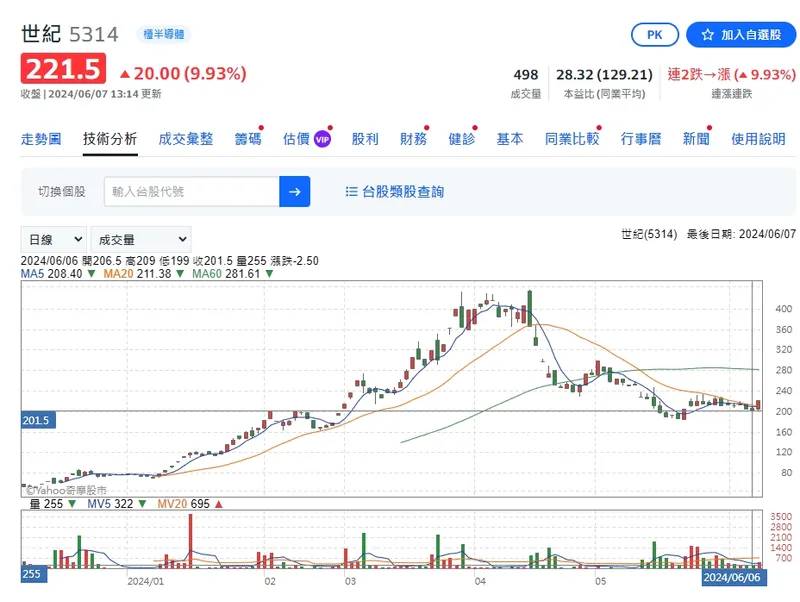Click the VIP badge next to 估價

322,139
